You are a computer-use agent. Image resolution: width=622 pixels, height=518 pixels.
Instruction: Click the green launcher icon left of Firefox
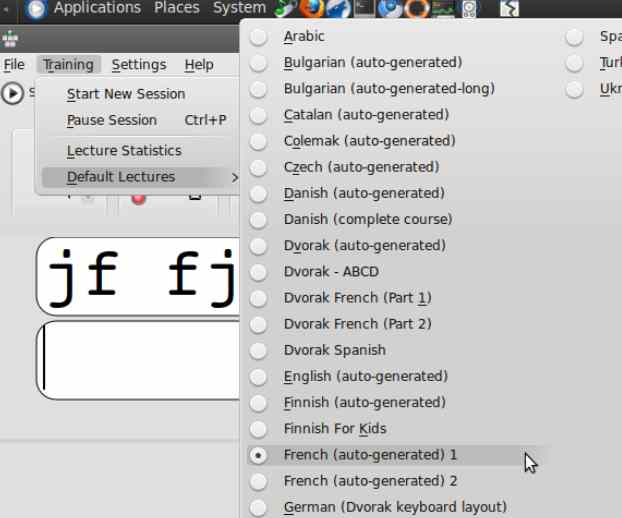tap(284, 8)
